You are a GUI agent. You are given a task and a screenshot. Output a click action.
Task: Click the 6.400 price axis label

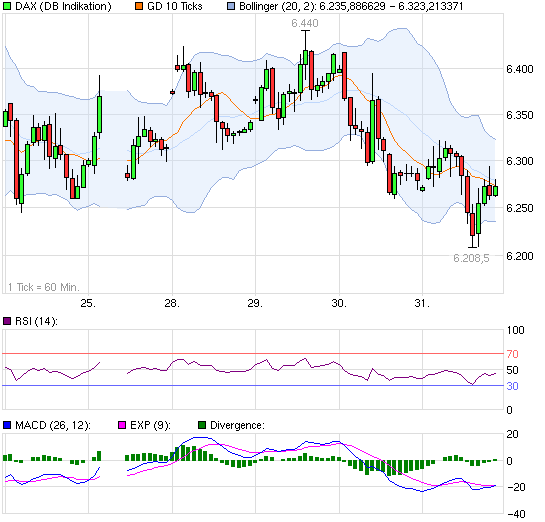point(520,69)
